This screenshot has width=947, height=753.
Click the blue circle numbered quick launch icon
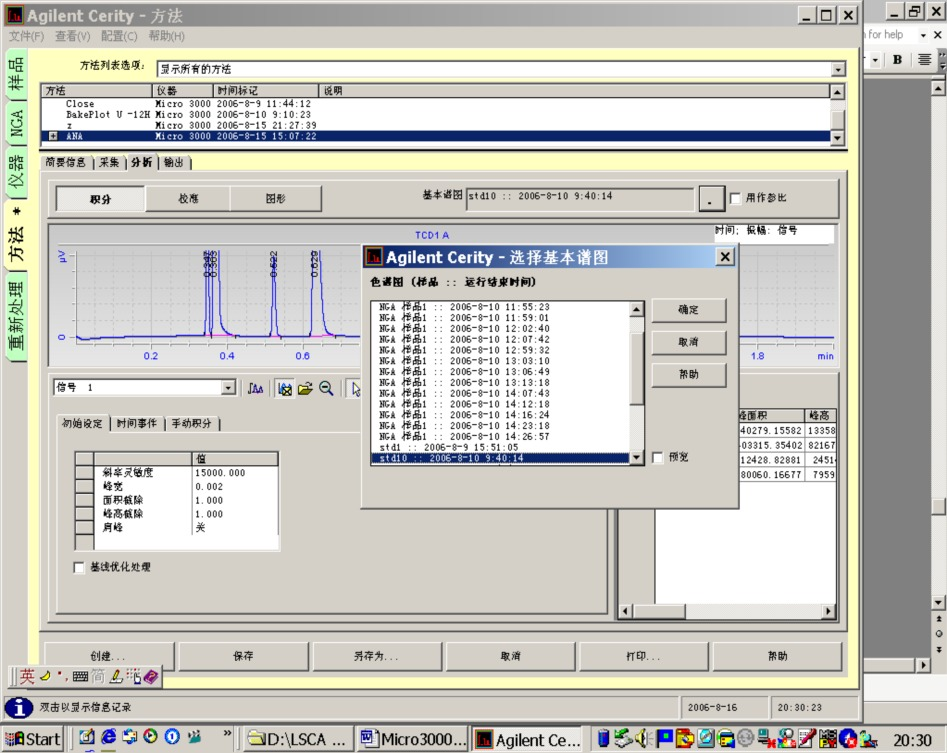point(172,737)
